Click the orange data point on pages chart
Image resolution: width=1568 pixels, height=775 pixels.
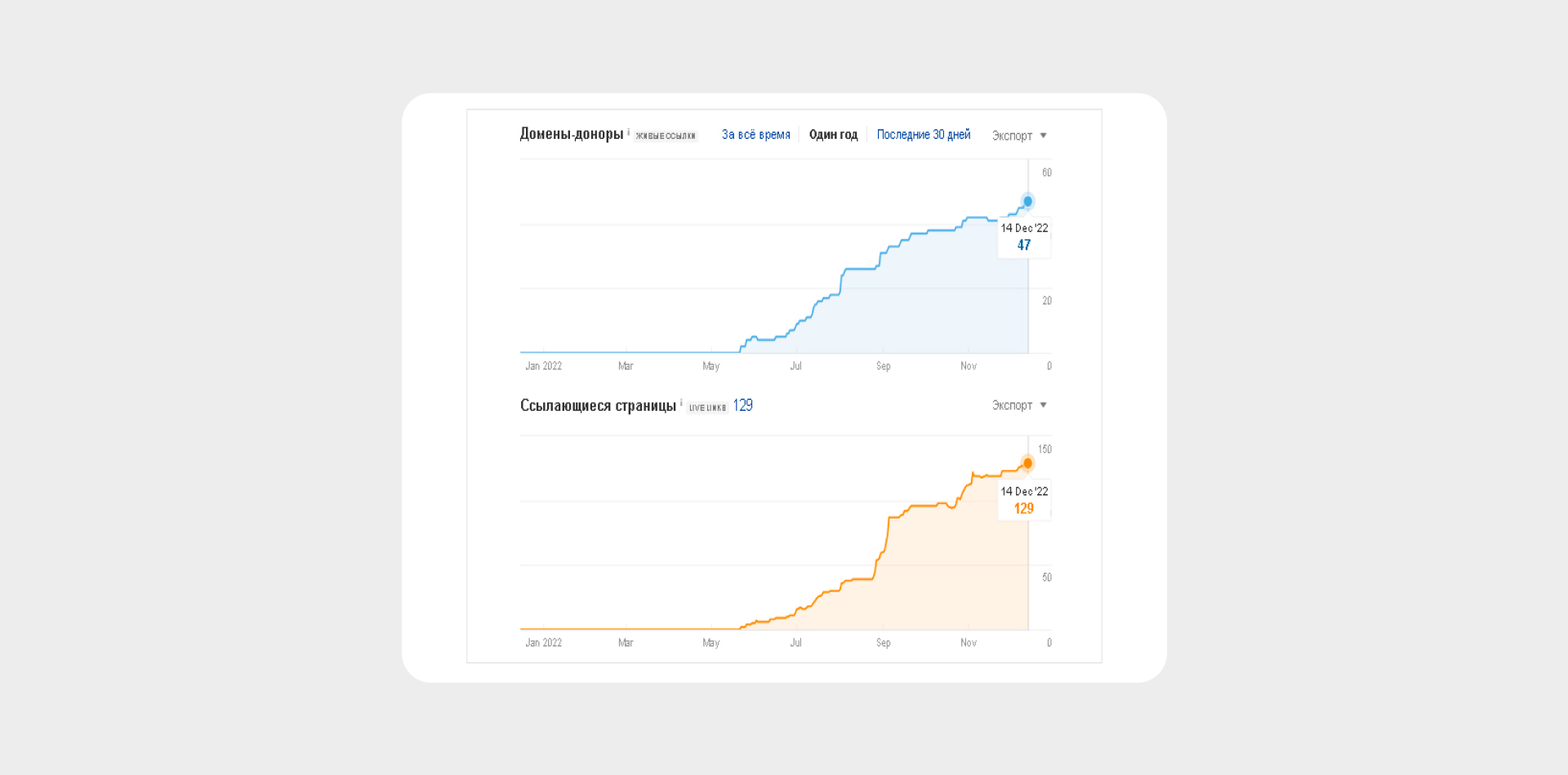pyautogui.click(x=1027, y=463)
